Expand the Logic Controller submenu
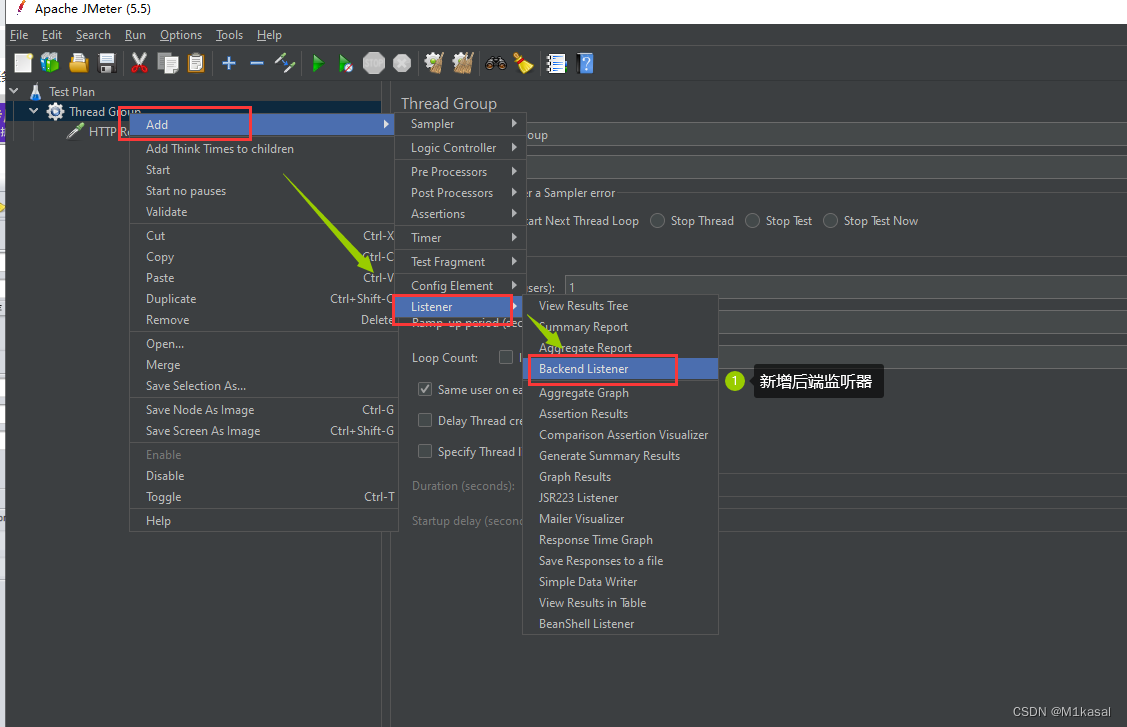This screenshot has height=727, width=1127. coord(460,147)
